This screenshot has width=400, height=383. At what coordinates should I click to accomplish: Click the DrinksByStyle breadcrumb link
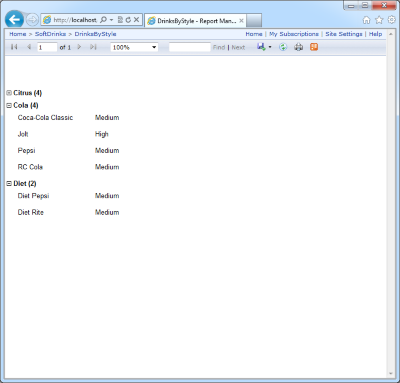click(95, 34)
